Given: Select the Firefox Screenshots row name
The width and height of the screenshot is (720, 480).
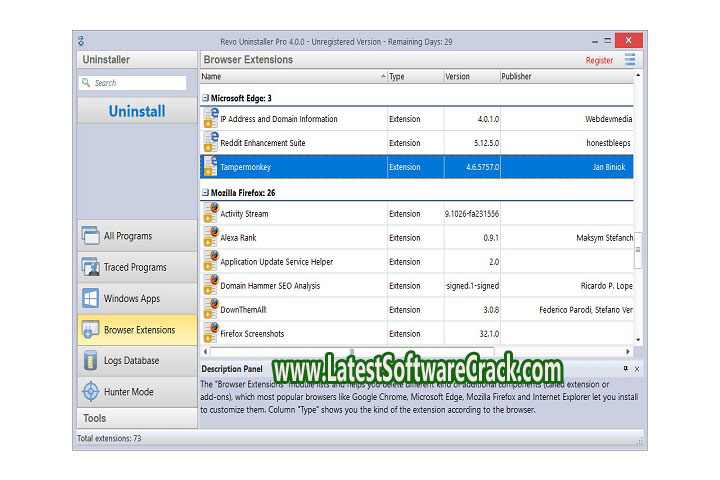Looking at the screenshot, I should click(x=252, y=333).
